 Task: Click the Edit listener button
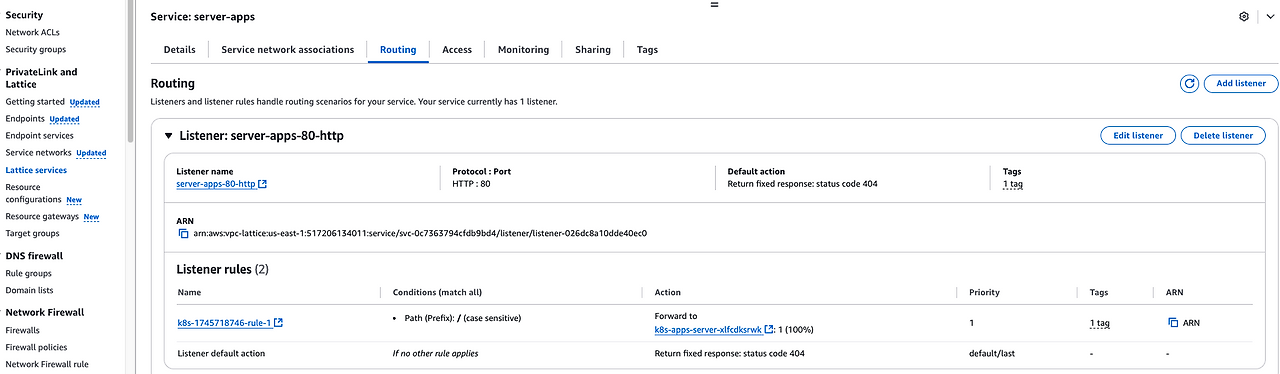pos(1138,135)
